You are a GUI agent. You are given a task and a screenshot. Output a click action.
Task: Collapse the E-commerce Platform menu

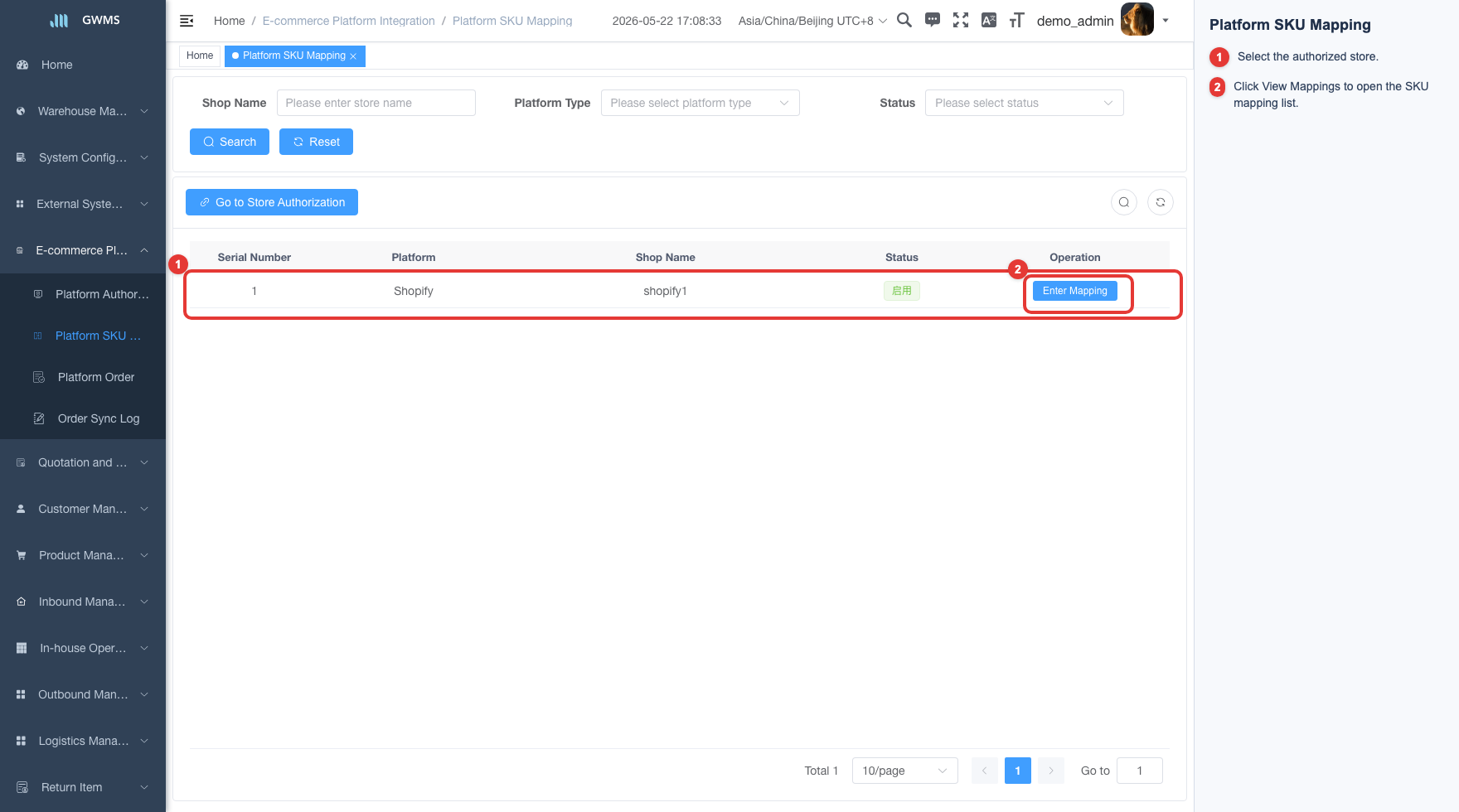click(x=83, y=250)
